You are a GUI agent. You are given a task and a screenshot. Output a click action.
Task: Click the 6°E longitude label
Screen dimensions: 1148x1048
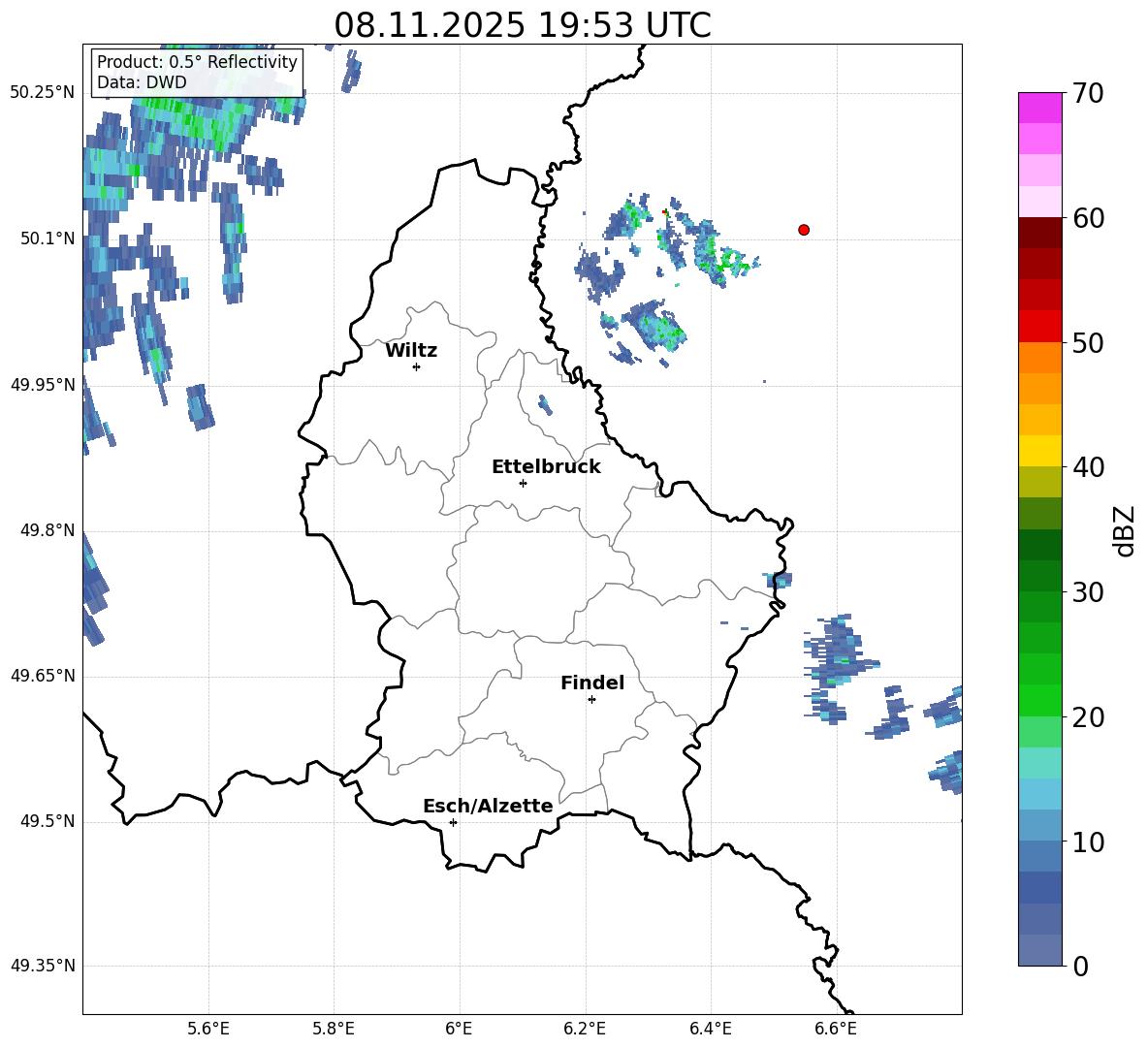pyautogui.click(x=459, y=1029)
